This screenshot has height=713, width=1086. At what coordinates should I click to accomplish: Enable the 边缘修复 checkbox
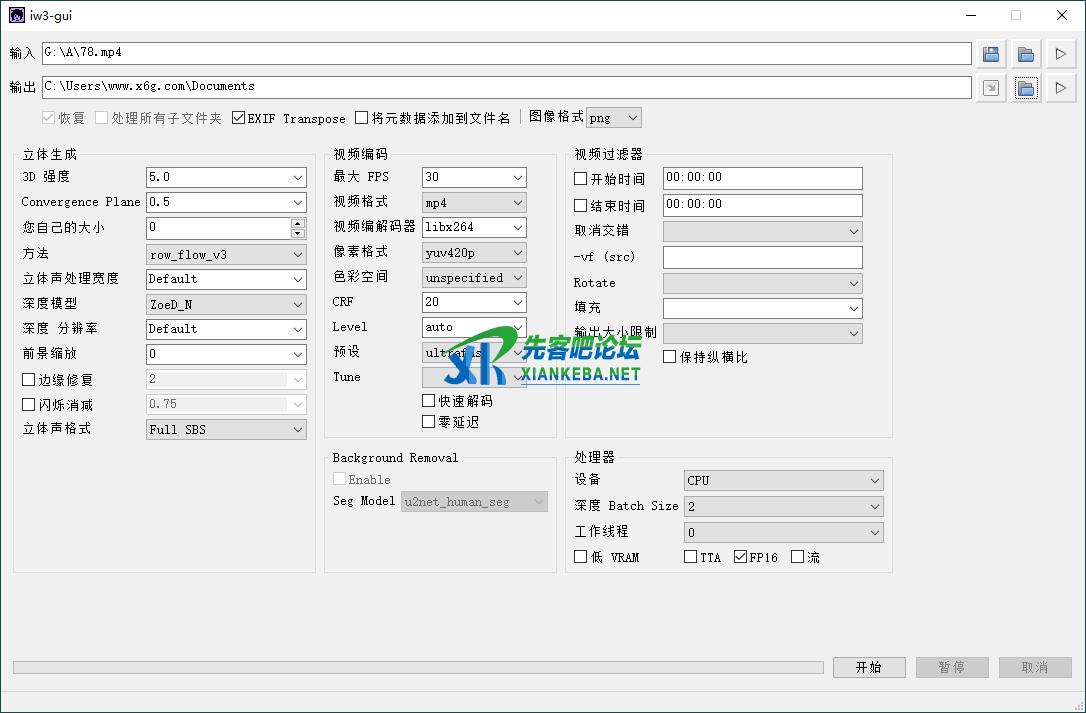point(29,380)
